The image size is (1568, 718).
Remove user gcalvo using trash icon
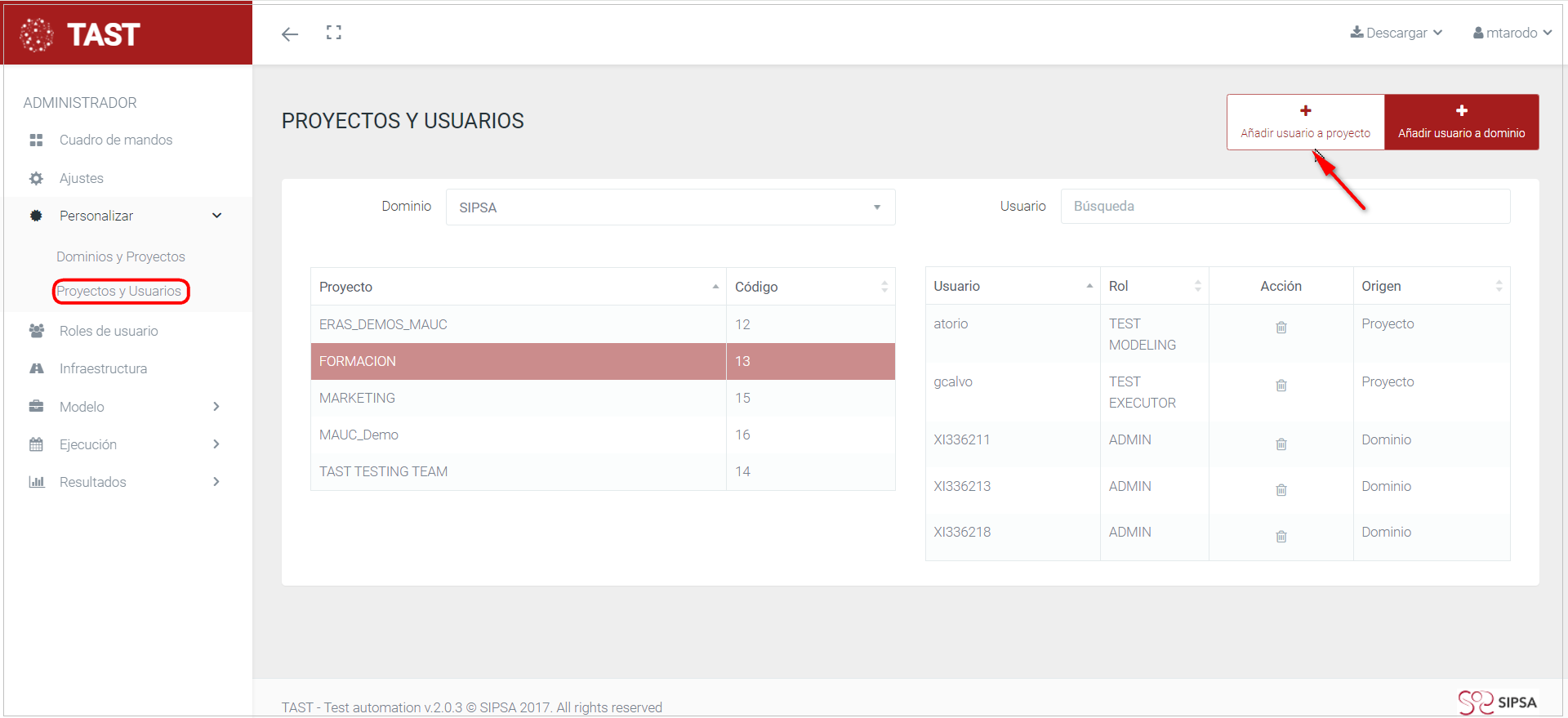[1281, 386]
